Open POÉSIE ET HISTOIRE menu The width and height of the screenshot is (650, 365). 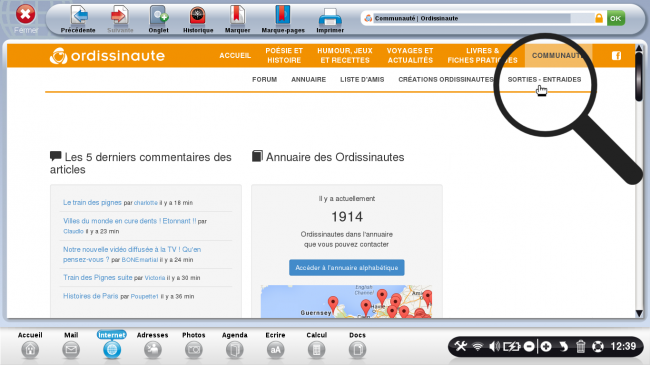[x=284, y=56]
